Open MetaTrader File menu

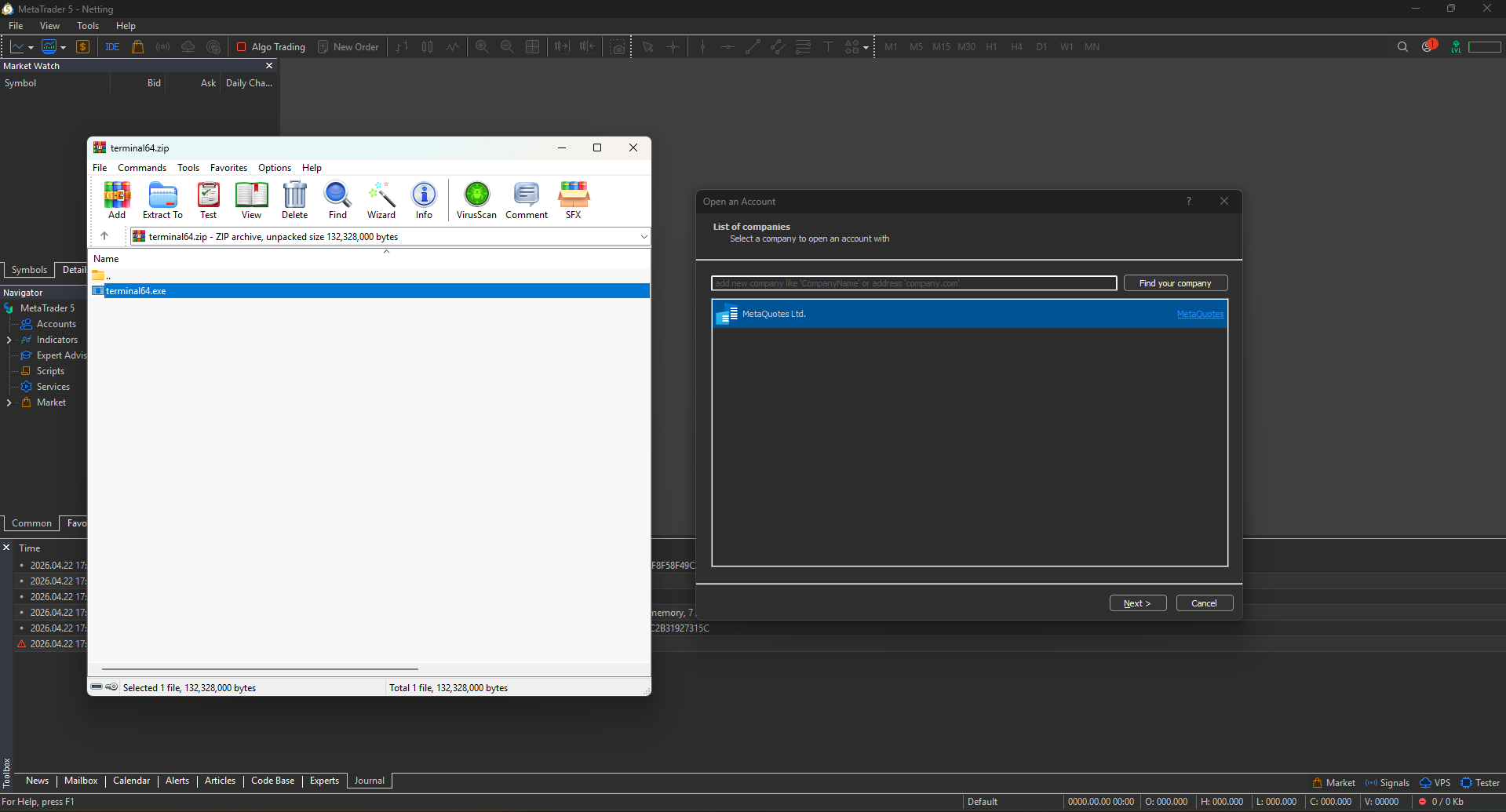tap(16, 26)
